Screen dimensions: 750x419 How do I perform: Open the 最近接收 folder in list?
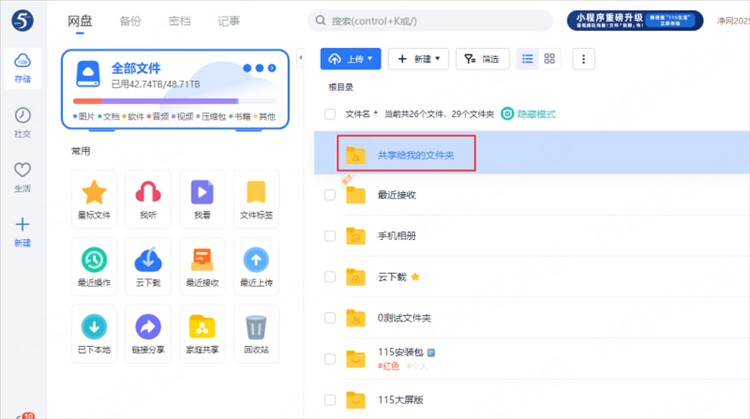click(397, 195)
